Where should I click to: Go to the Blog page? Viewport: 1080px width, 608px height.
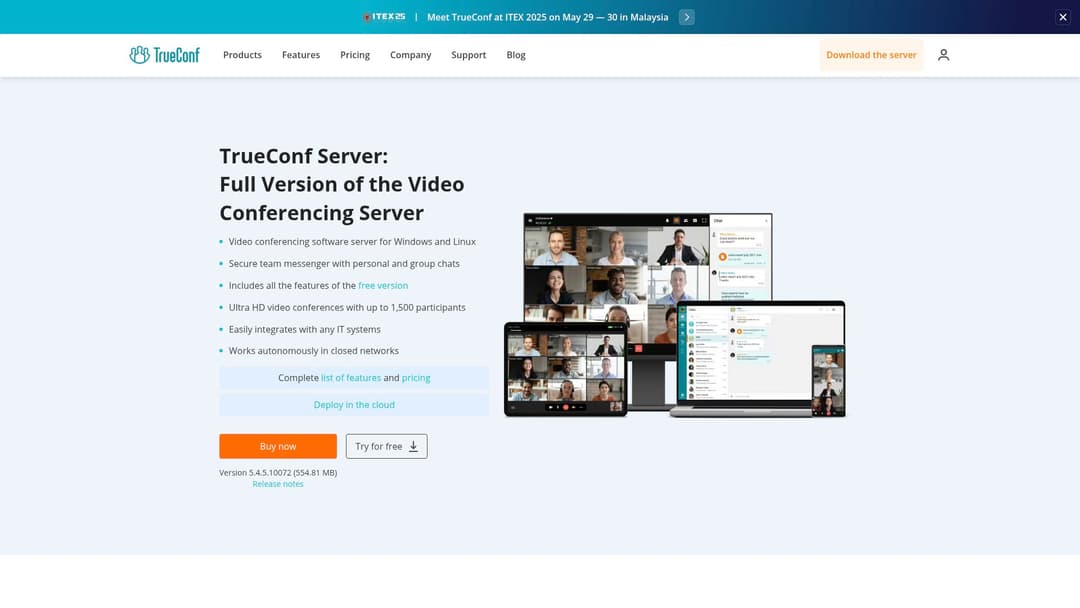(x=516, y=55)
